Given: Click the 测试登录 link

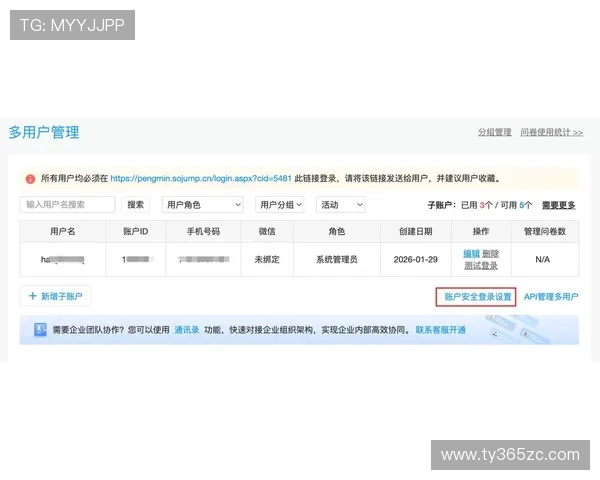Looking at the screenshot, I should coord(481,265).
